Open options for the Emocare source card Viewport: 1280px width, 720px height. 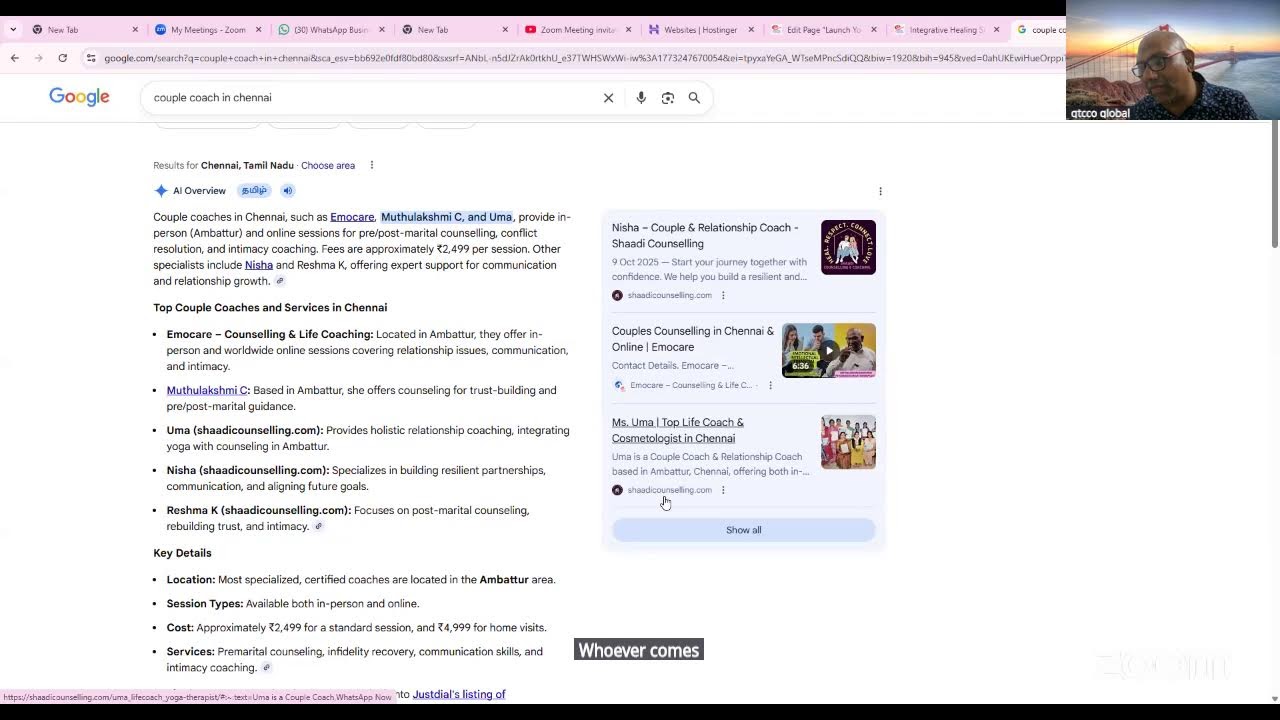[770, 385]
